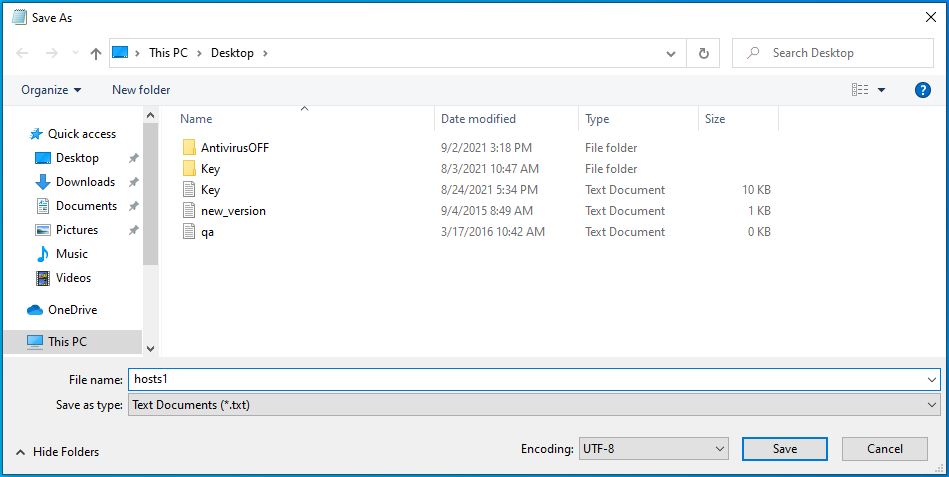Go to OneDrive in navigation pane

pos(72,310)
